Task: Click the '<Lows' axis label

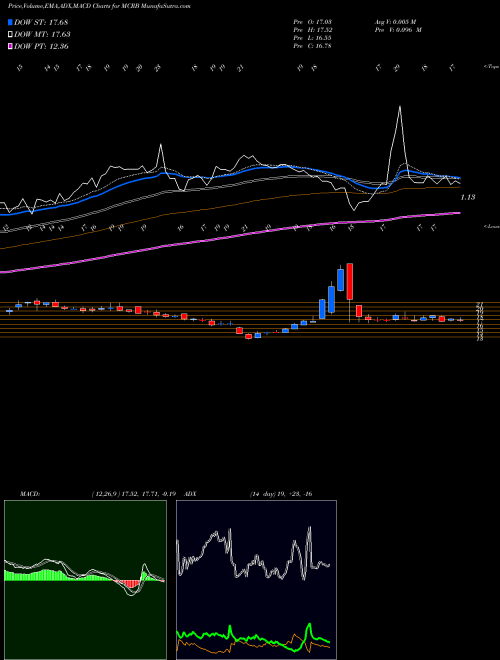Action: pyautogui.click(x=491, y=226)
